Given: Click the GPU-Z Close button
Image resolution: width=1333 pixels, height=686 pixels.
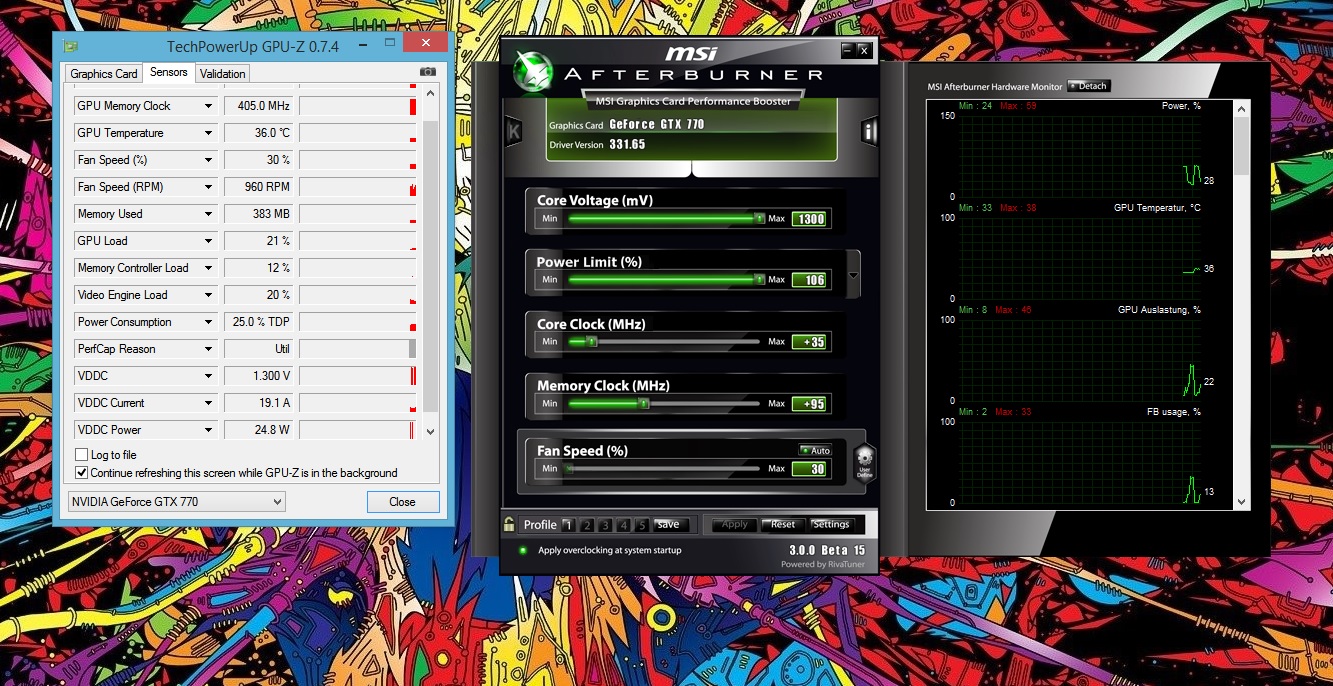Looking at the screenshot, I should 402,502.
